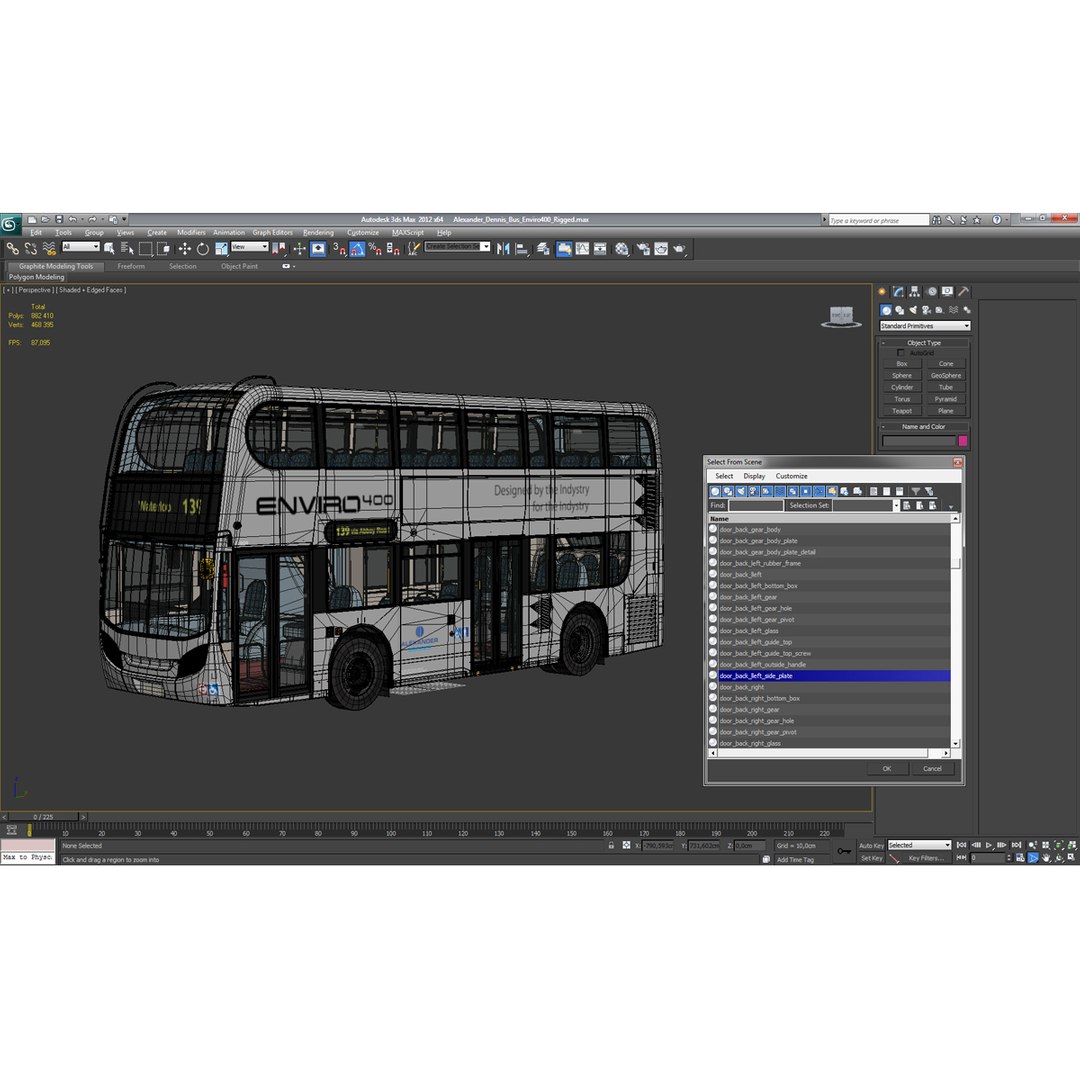Open the Standard Primitives dropdown
The width and height of the screenshot is (1080, 1080).
(924, 326)
